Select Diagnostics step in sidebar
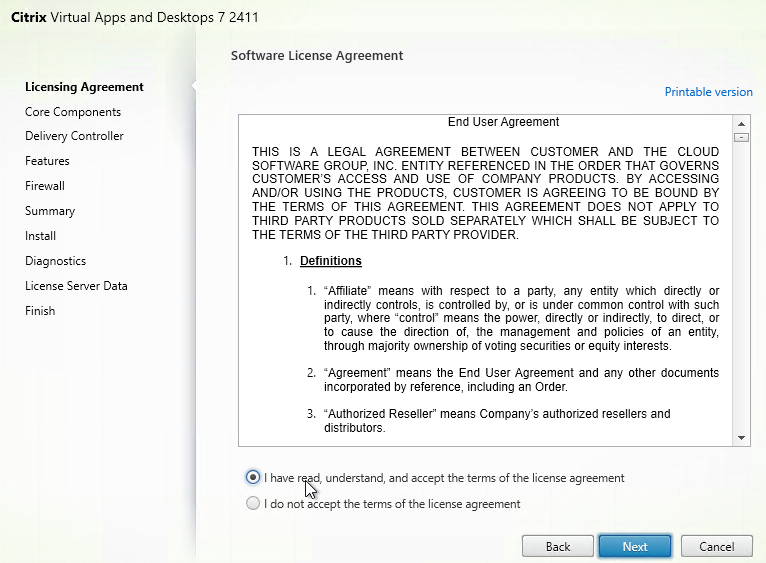Image resolution: width=766 pixels, height=563 pixels. pos(56,261)
